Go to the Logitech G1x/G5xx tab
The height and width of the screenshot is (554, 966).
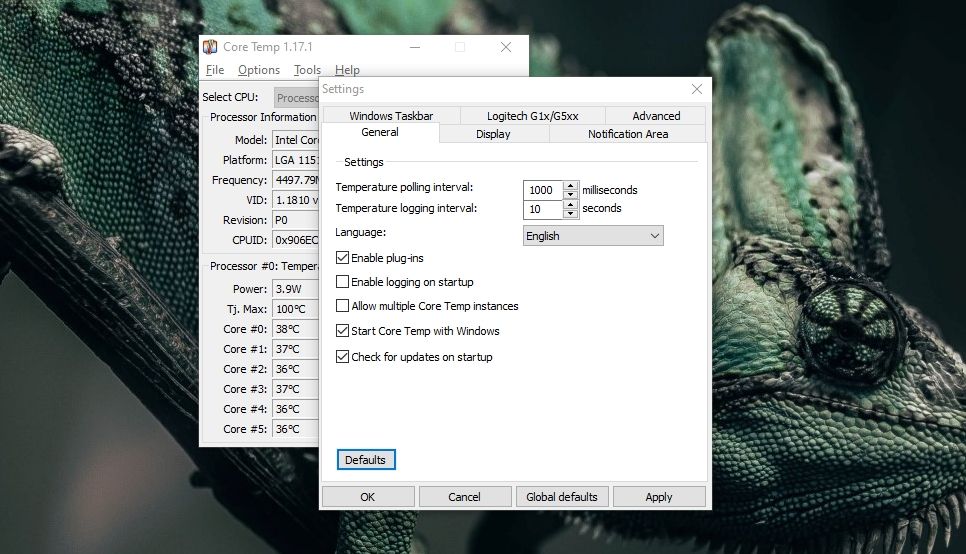point(532,116)
